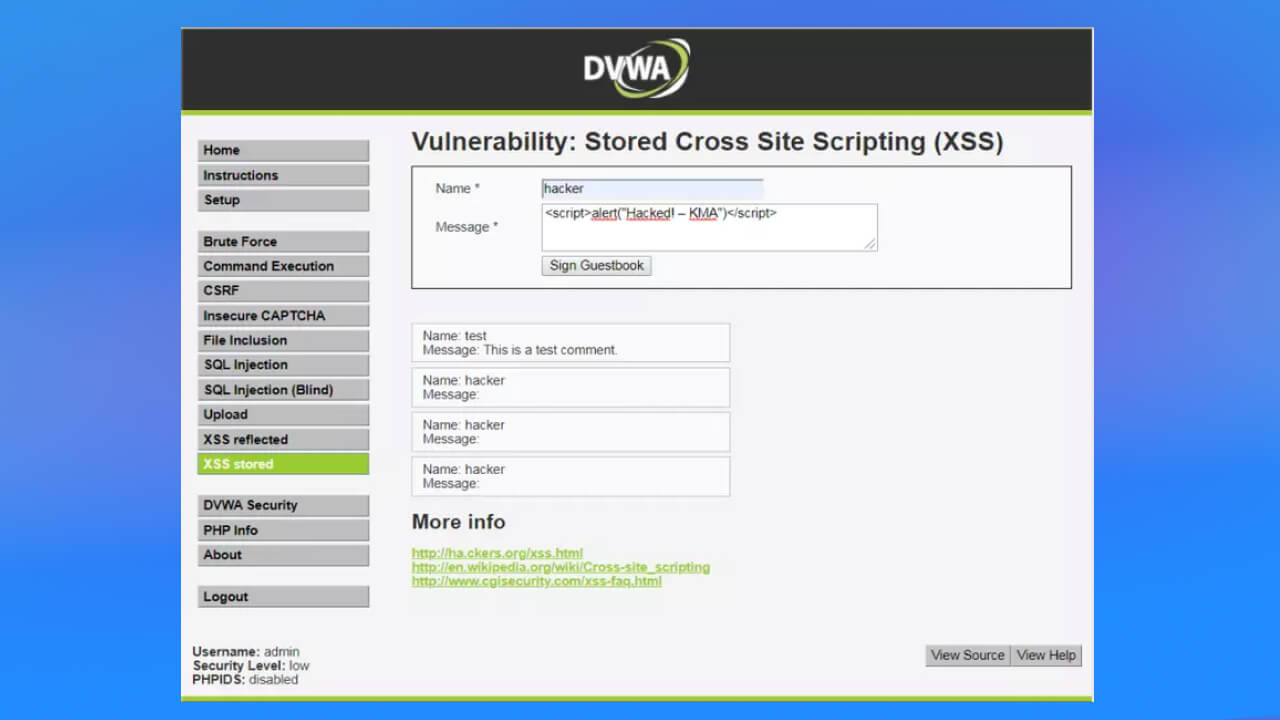Viewport: 1280px width, 720px height.
Task: Open the Wikipedia Cross-site_scripting link
Action: 561,567
